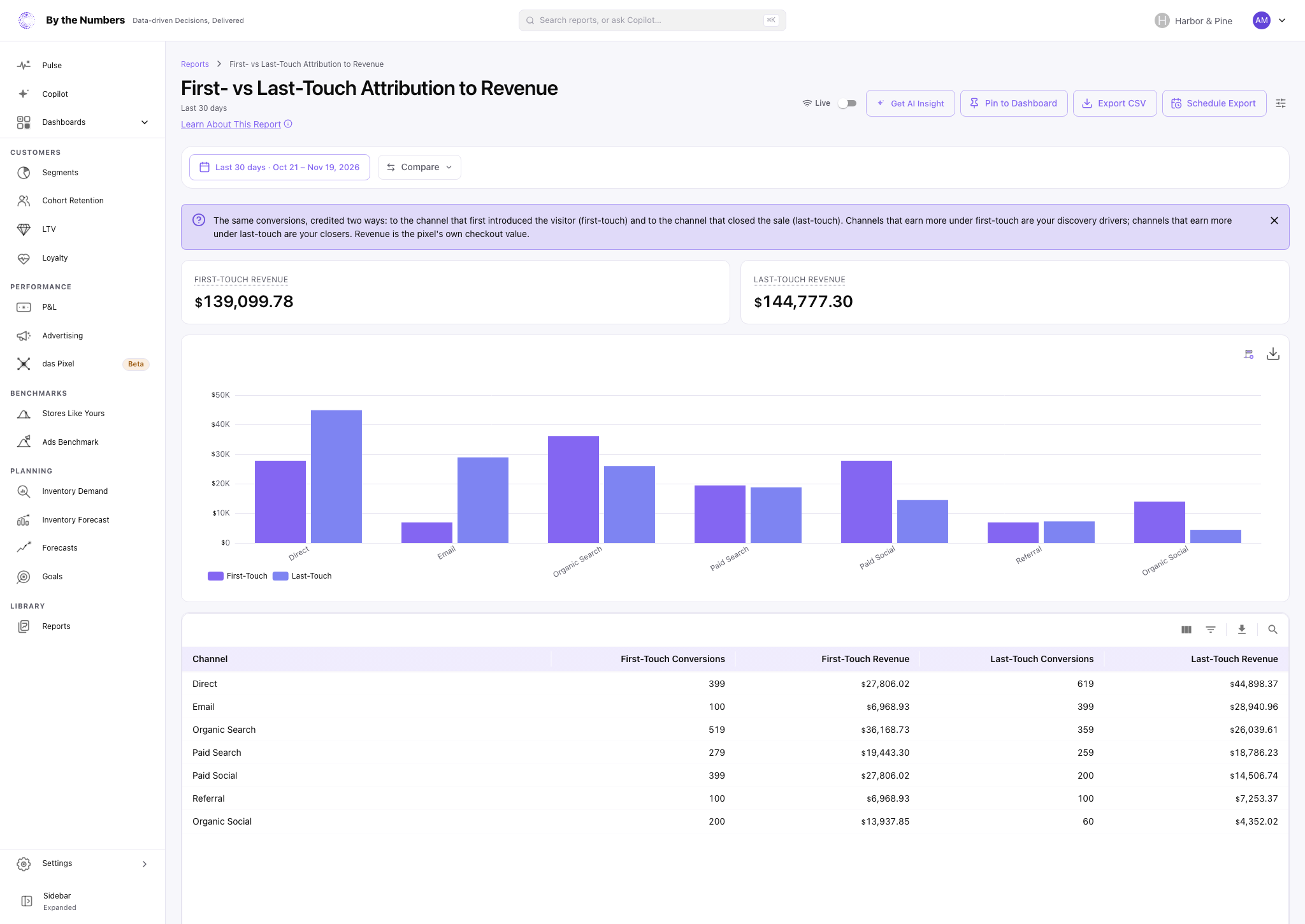Click Get AI Insight button
The image size is (1305, 924).
(x=910, y=103)
